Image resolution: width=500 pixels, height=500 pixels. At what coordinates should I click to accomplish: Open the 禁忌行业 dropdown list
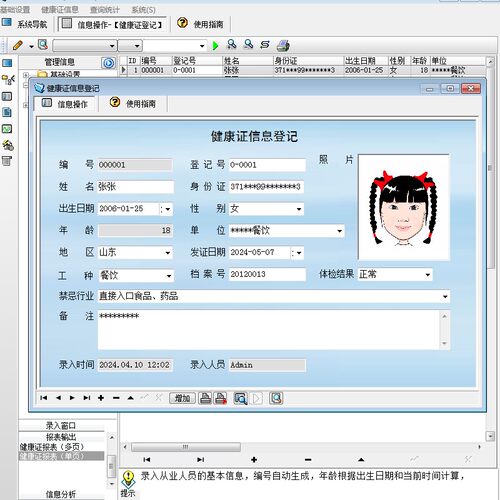(x=445, y=296)
